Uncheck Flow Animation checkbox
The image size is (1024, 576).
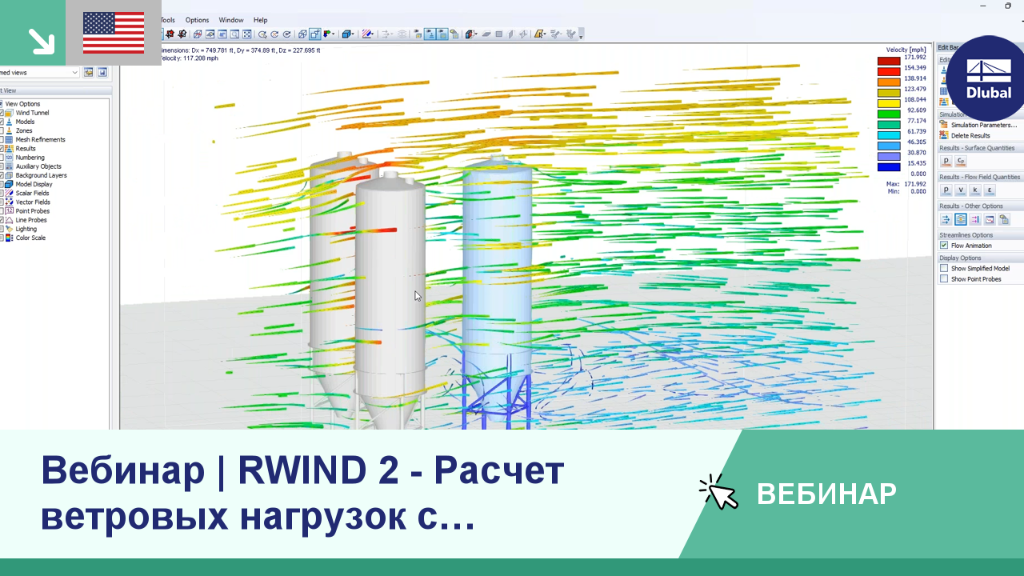pos(944,246)
